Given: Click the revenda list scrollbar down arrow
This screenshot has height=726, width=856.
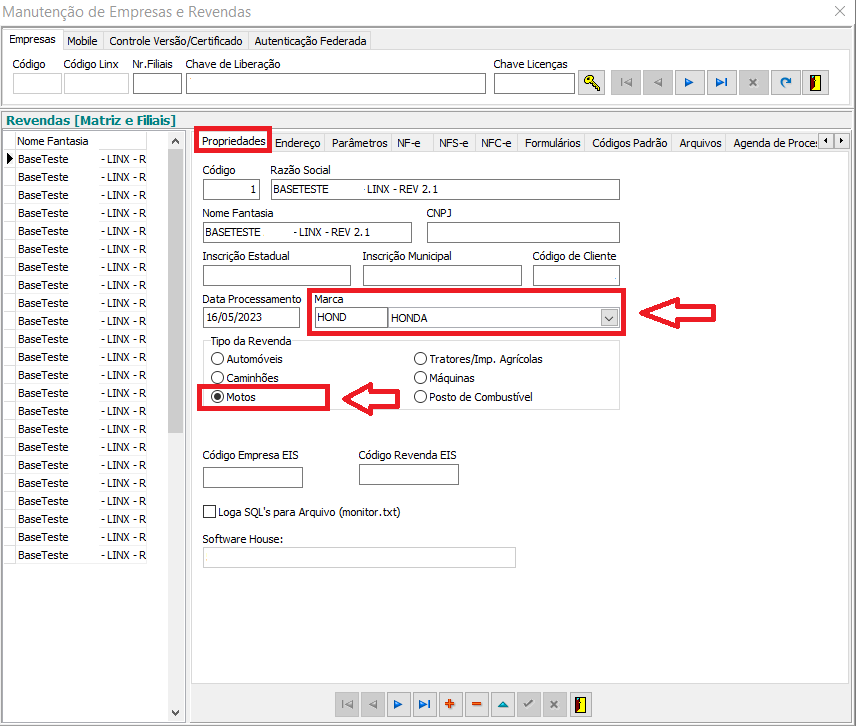Looking at the screenshot, I should [175, 712].
